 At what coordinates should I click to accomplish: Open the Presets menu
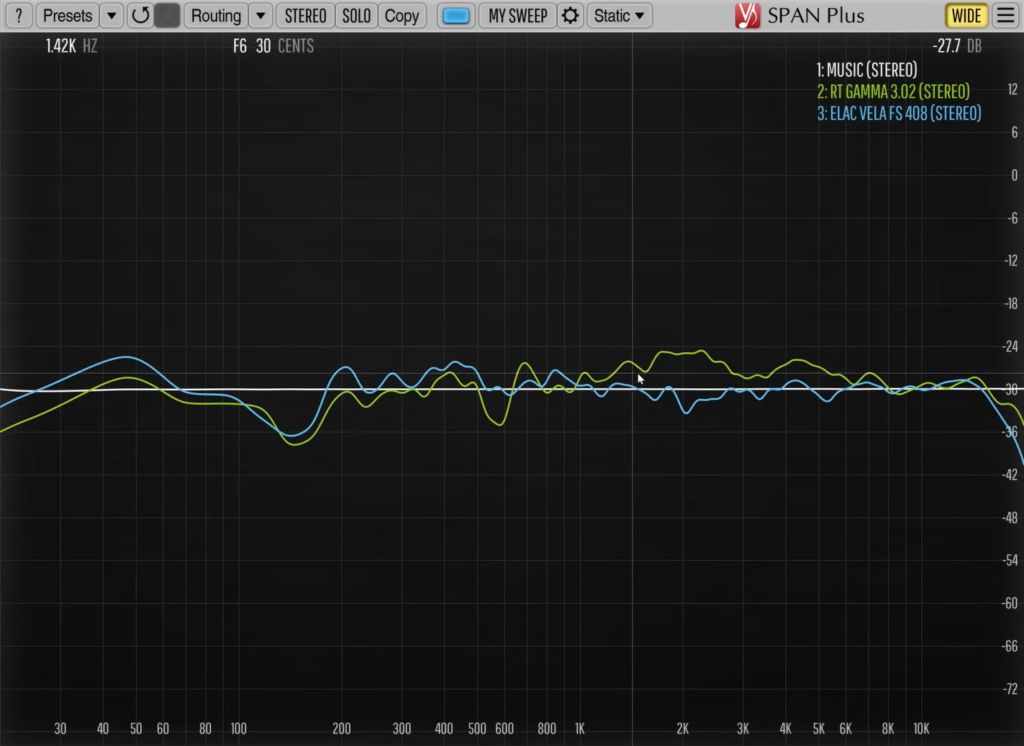pyautogui.click(x=67, y=16)
